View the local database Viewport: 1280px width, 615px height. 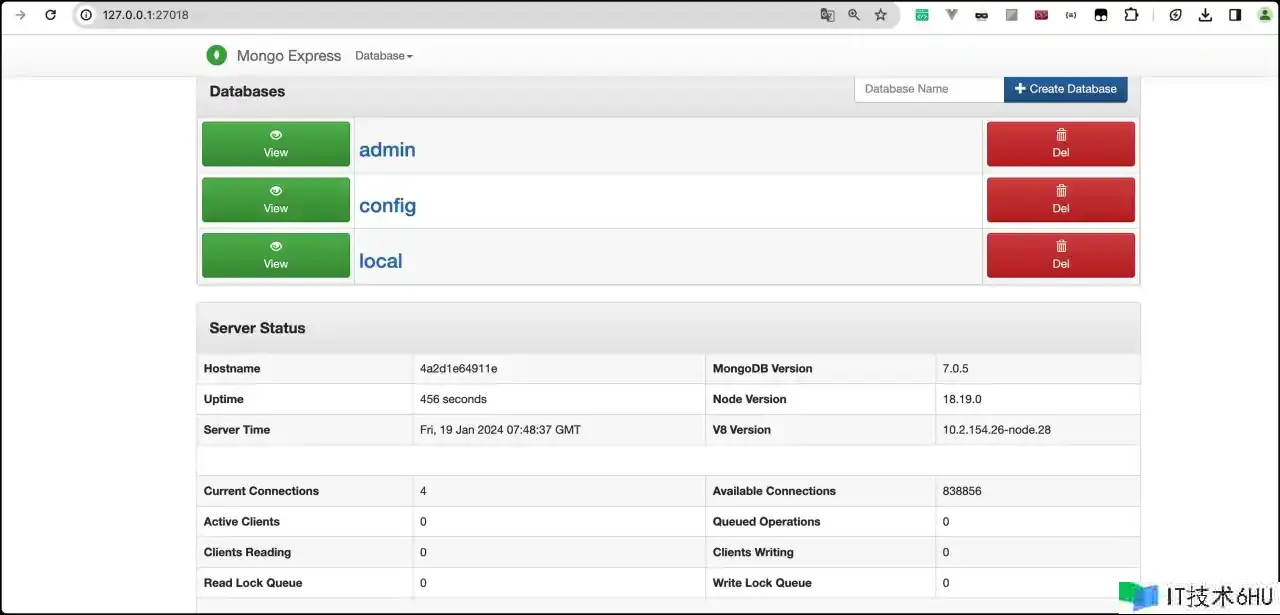(276, 255)
